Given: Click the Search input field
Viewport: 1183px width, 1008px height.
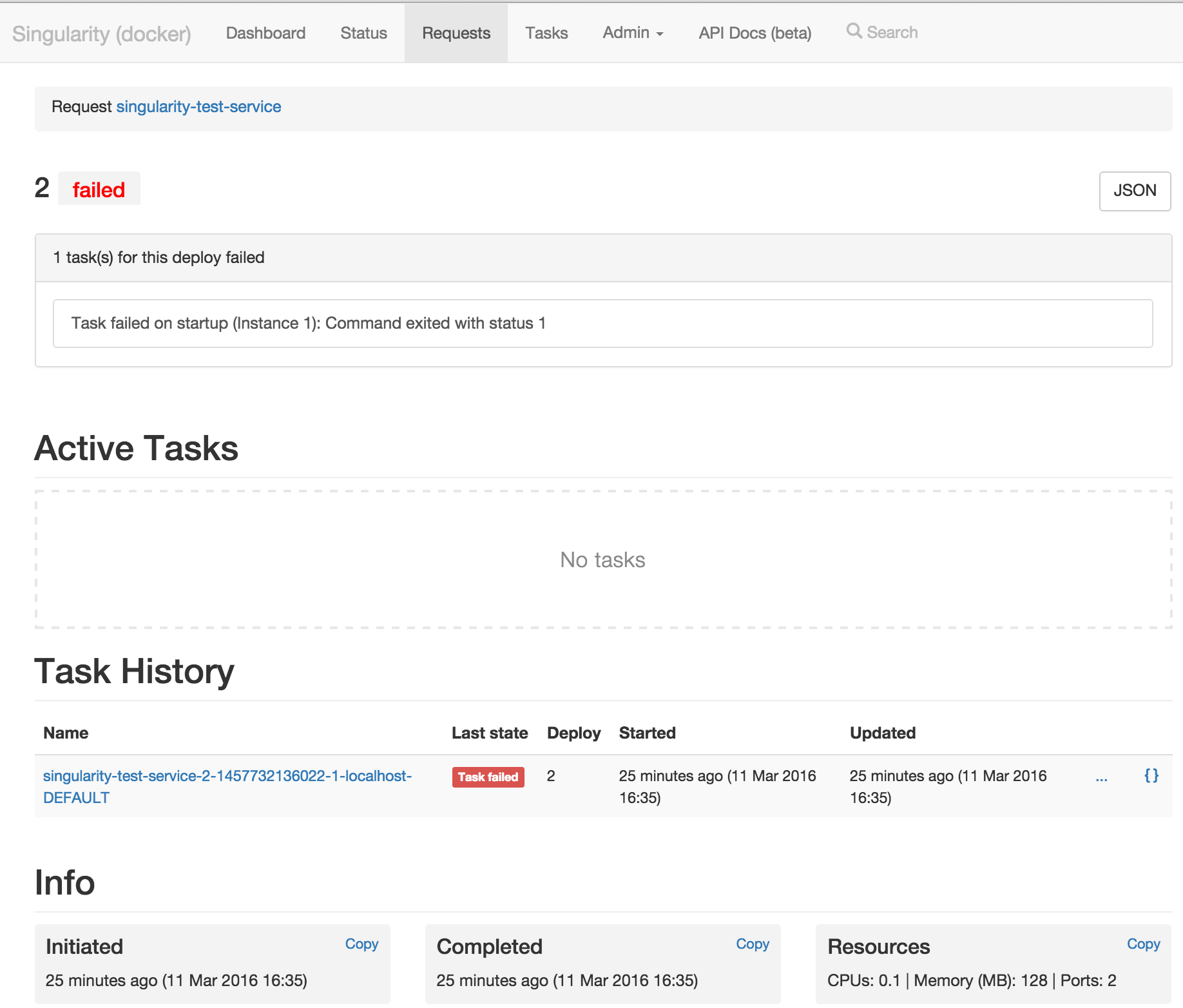Looking at the screenshot, I should pos(892,32).
